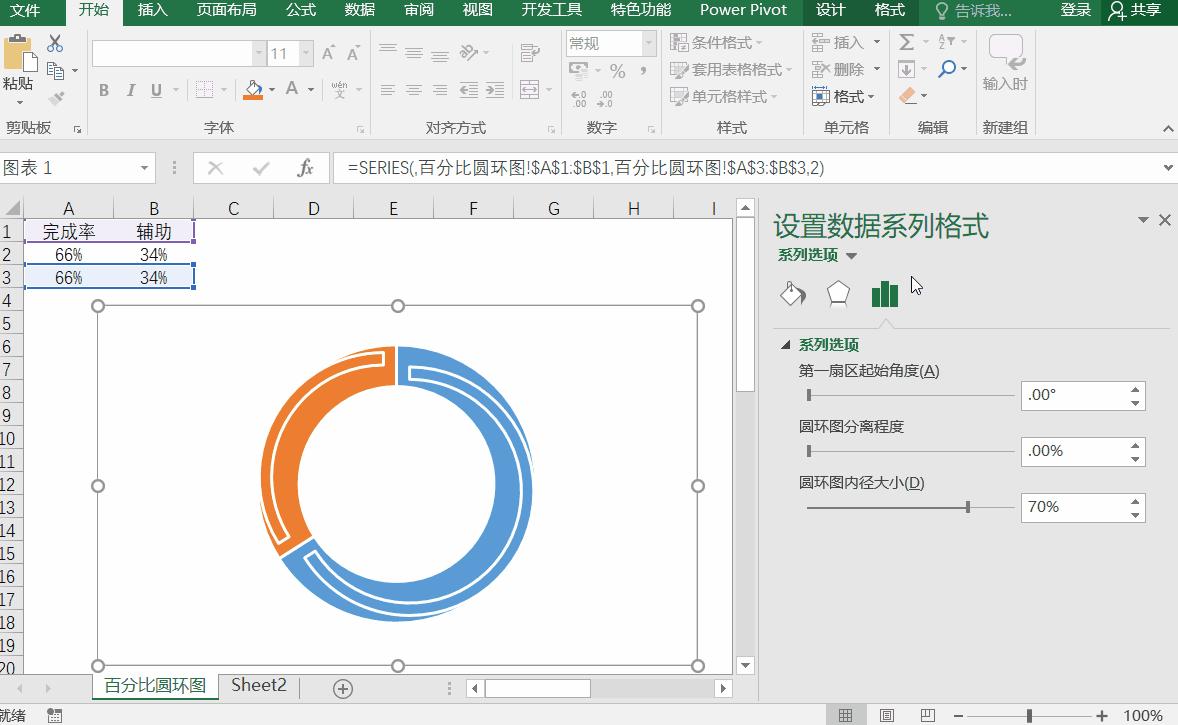1178x725 pixels.
Task: Collapse the 系列选项 section arrow
Action: coord(786,343)
